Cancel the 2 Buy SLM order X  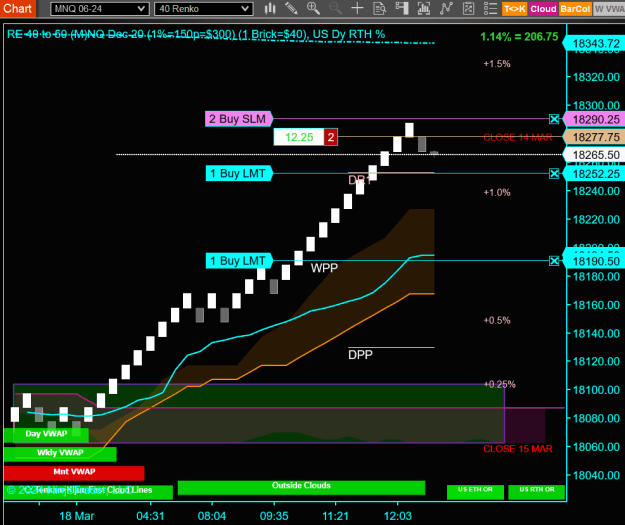pyautogui.click(x=554, y=119)
